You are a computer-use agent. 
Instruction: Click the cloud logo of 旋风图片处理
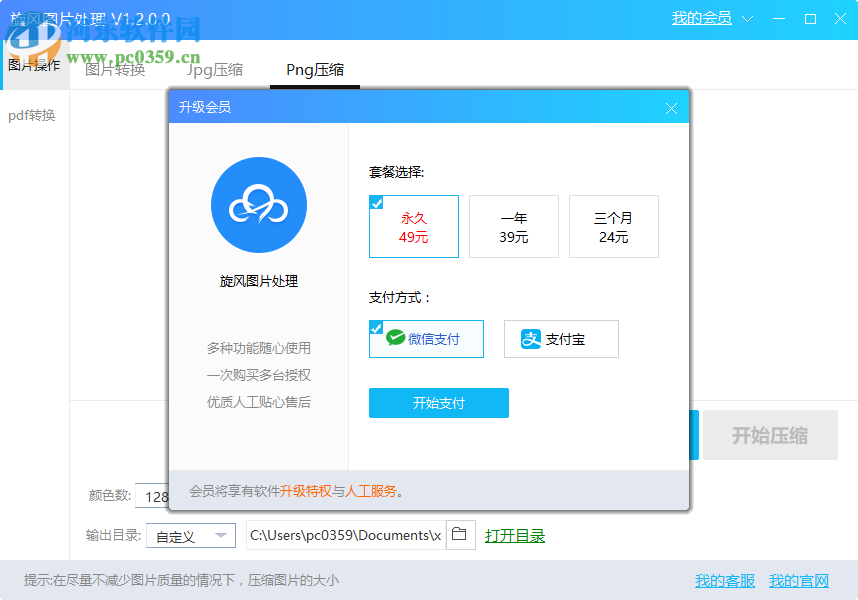[258, 205]
